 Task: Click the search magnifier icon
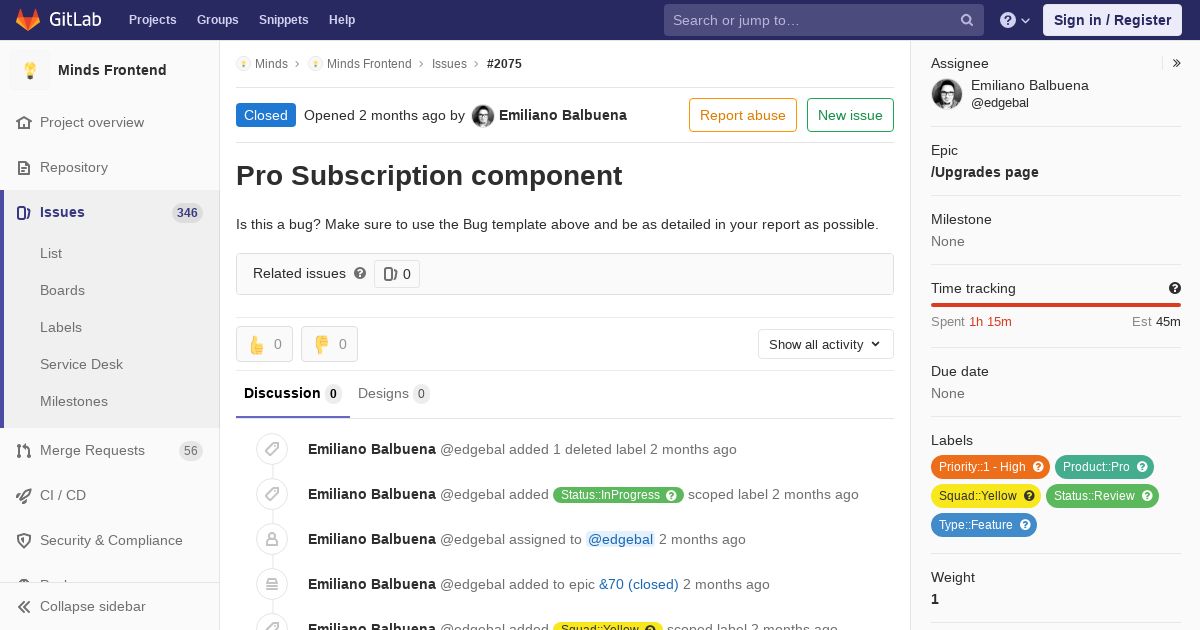tap(967, 20)
